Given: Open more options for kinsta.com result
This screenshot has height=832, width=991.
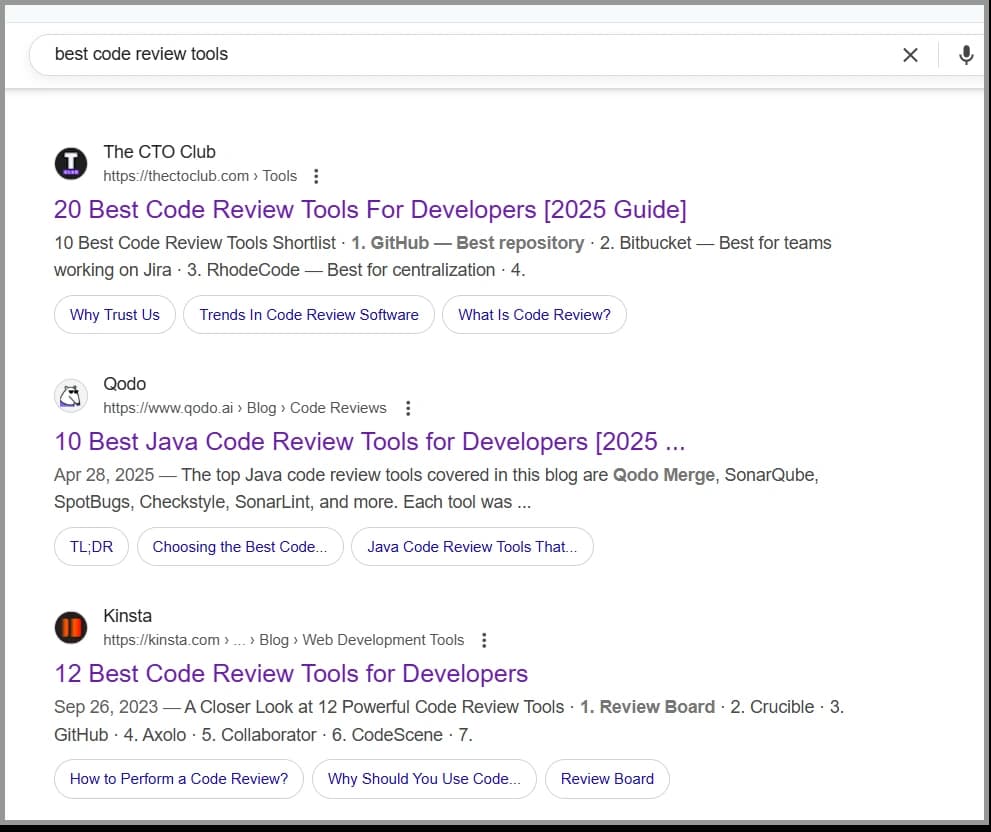Looking at the screenshot, I should pyautogui.click(x=484, y=640).
